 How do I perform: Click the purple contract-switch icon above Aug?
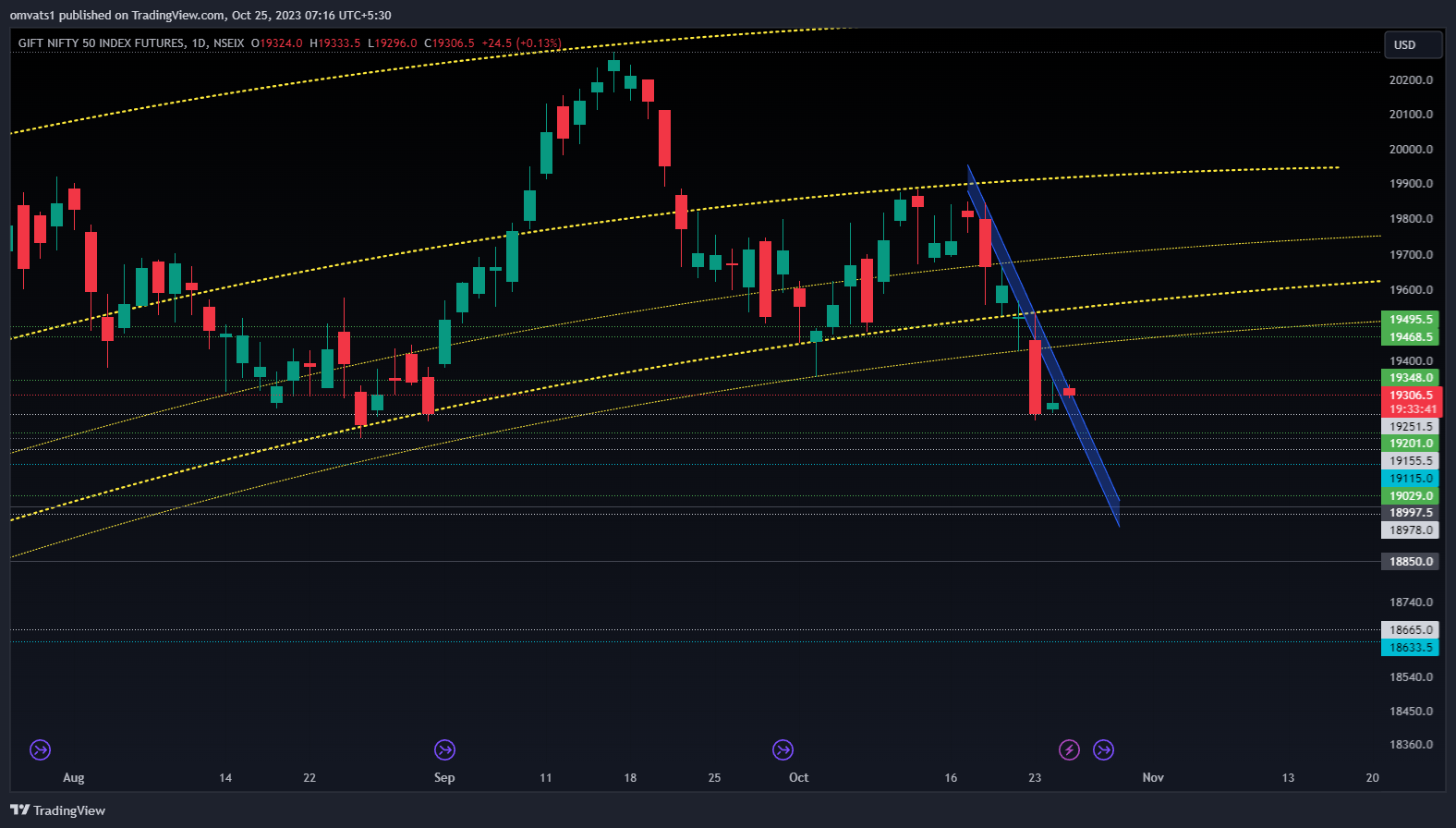[x=40, y=749]
